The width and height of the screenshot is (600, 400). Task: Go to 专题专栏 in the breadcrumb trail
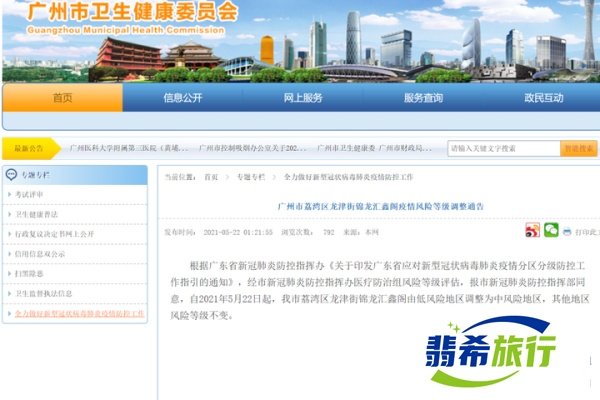pyautogui.click(x=251, y=177)
